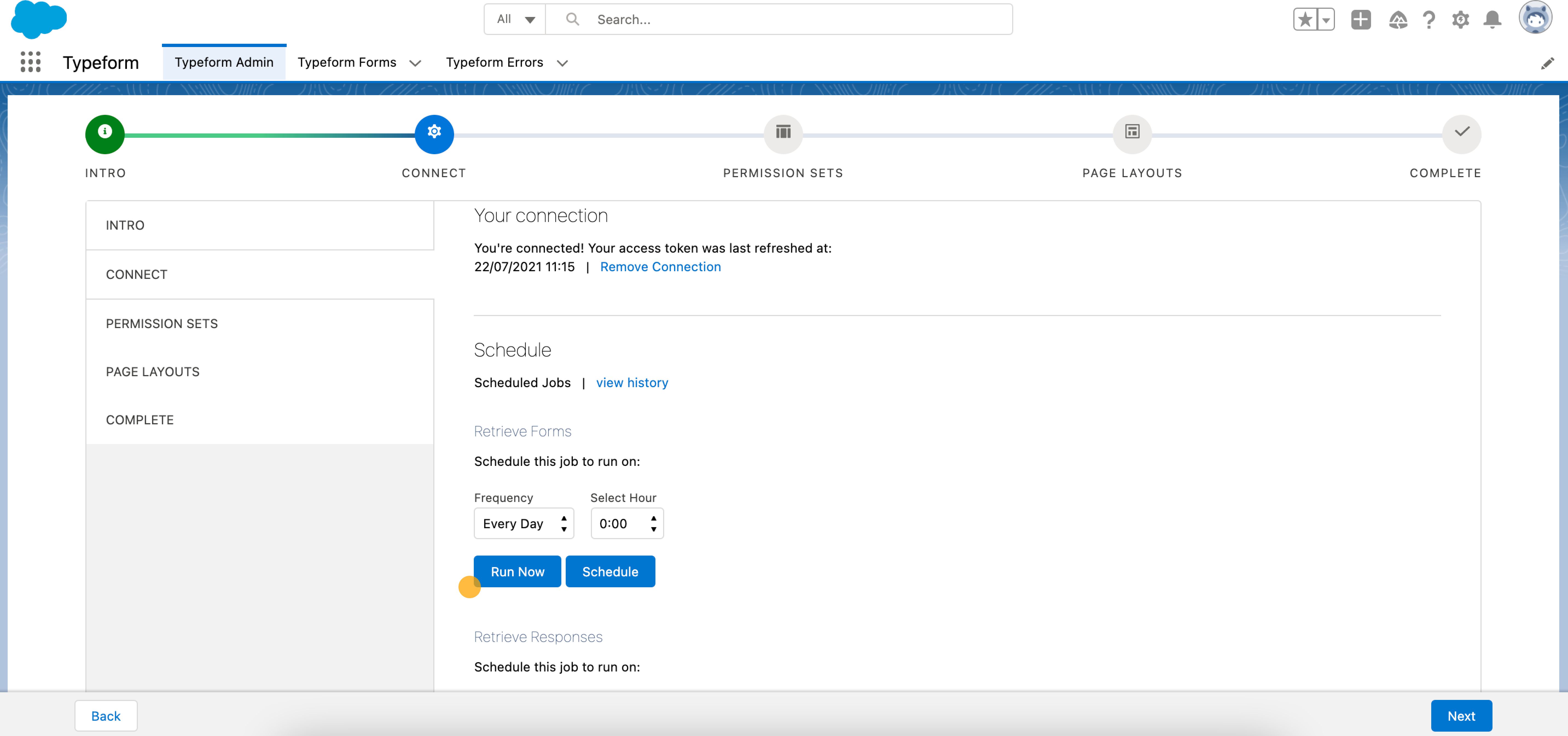The height and width of the screenshot is (736, 1568).
Task: Click the PAGE LAYOUTS progress label
Action: click(1132, 173)
